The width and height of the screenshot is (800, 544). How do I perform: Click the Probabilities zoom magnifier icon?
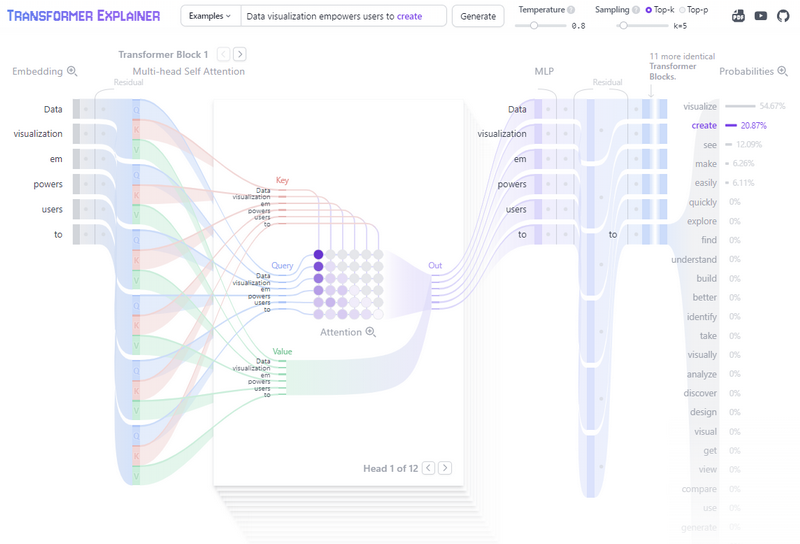pyautogui.click(x=782, y=71)
